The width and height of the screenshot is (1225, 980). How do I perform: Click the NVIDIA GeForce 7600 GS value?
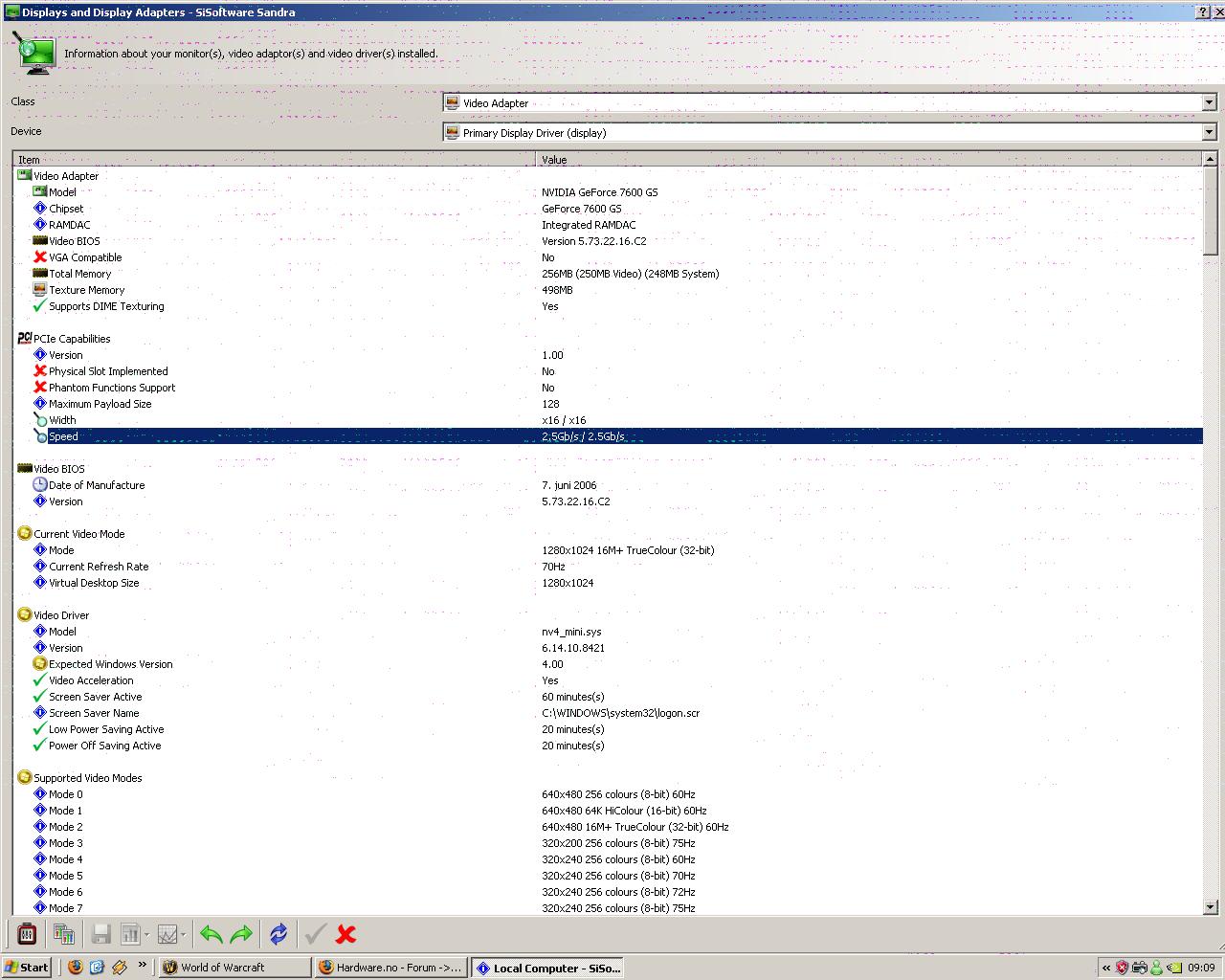[x=599, y=191]
